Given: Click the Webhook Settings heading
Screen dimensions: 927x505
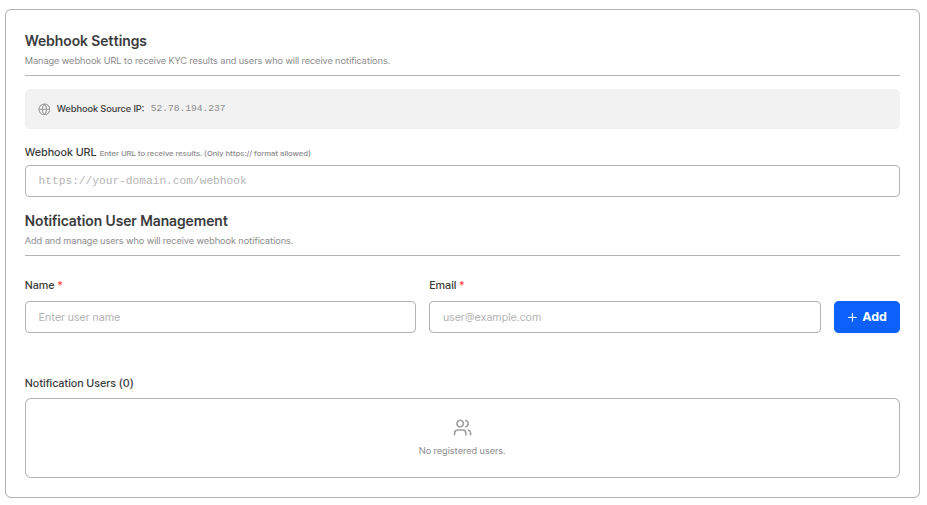Looking at the screenshot, I should tap(86, 41).
